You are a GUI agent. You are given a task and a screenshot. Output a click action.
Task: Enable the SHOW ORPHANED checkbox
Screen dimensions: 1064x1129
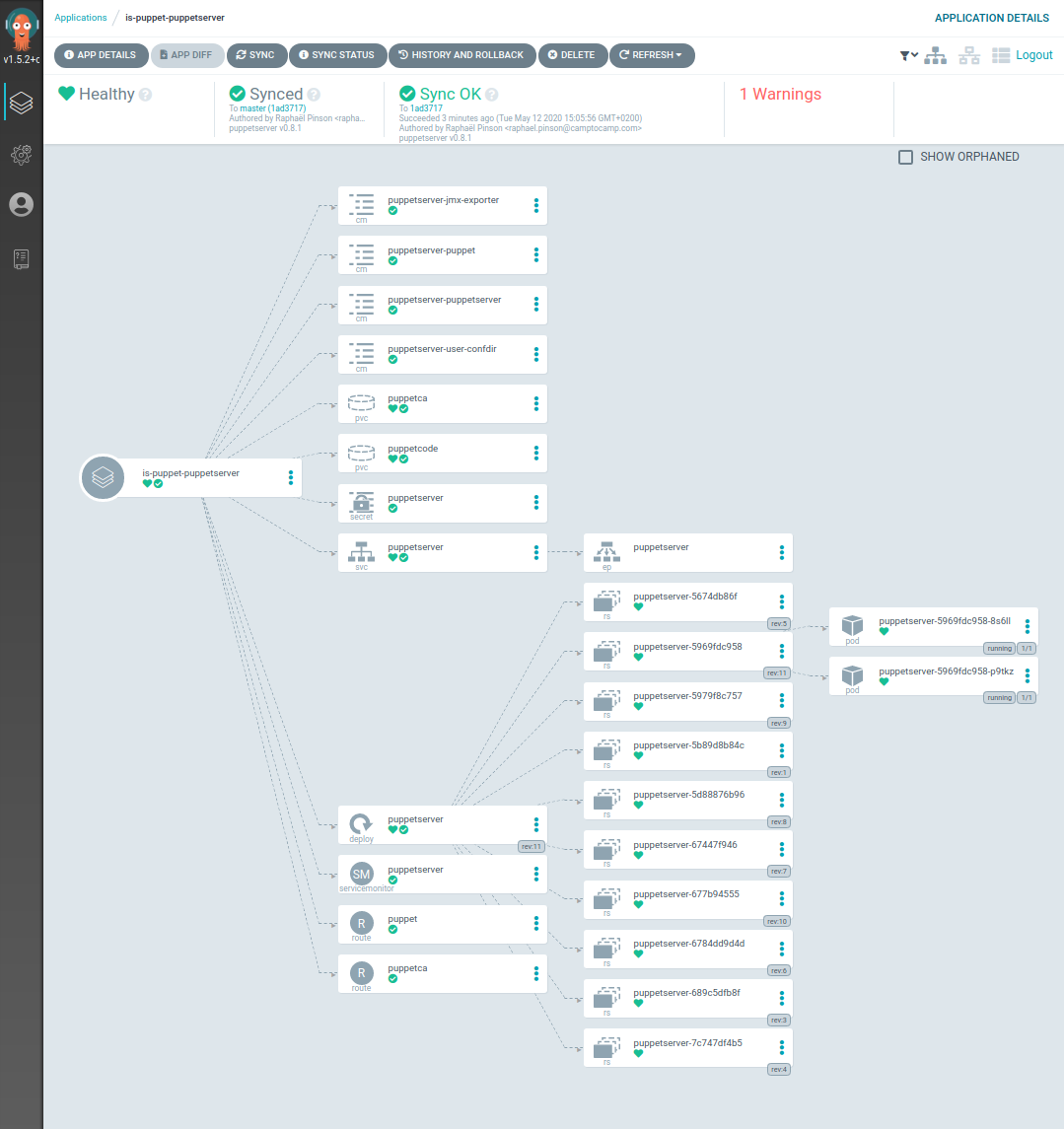[904, 156]
